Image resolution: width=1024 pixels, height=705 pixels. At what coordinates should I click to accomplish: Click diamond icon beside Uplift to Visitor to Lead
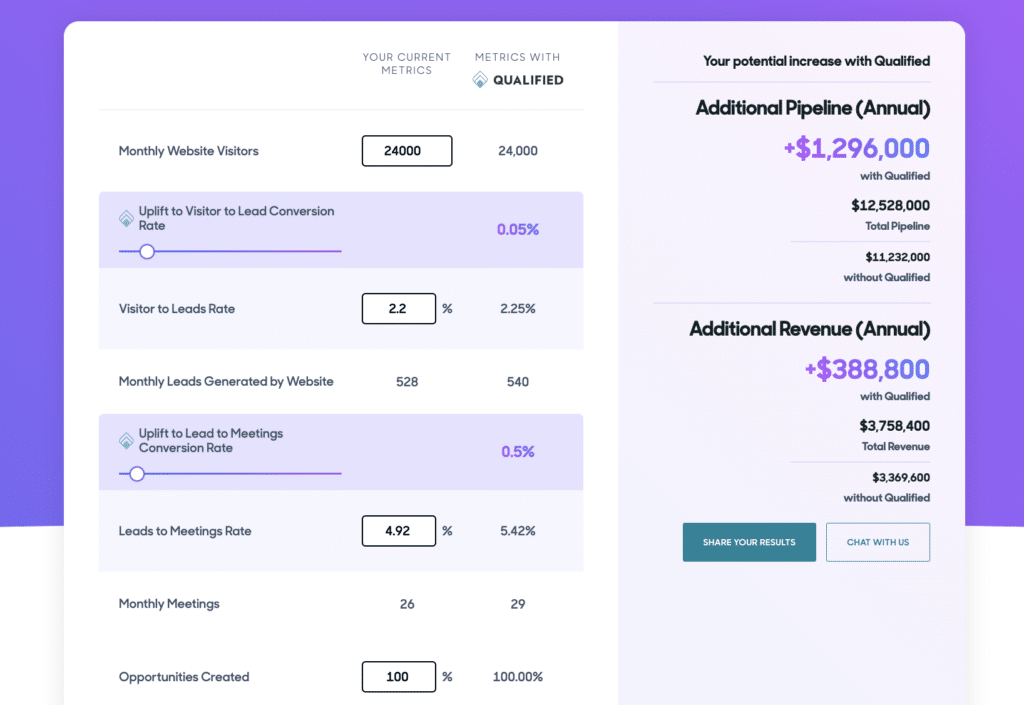click(126, 218)
